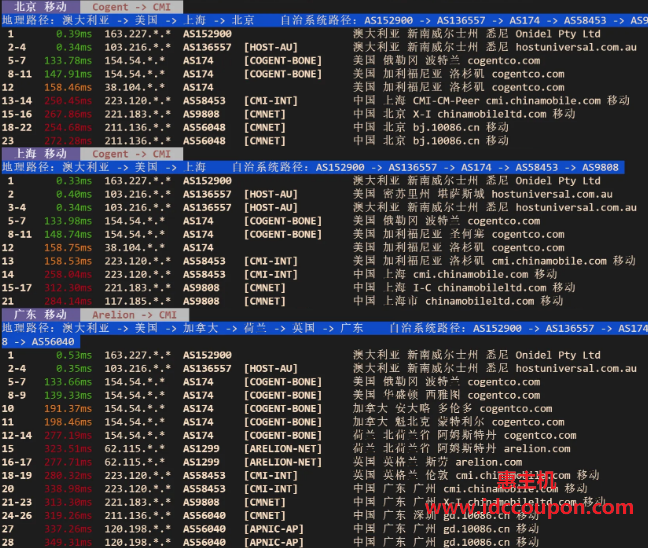648x548 pixels.
Task: Click the 广东 移动 section header
Action: click(x=40, y=315)
